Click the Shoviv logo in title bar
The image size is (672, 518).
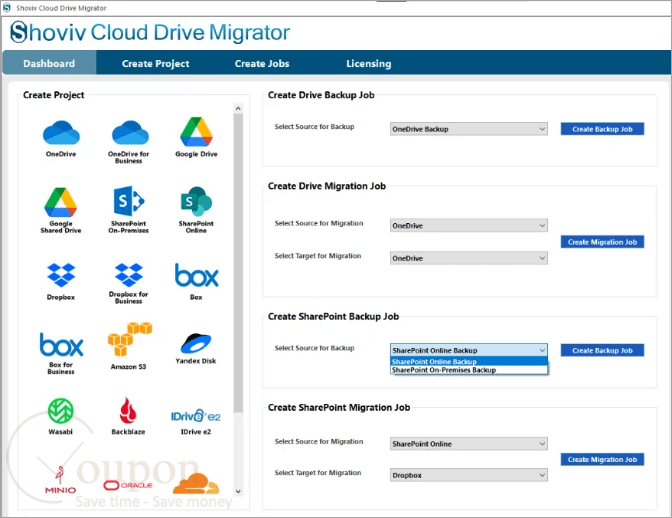tap(7, 8)
